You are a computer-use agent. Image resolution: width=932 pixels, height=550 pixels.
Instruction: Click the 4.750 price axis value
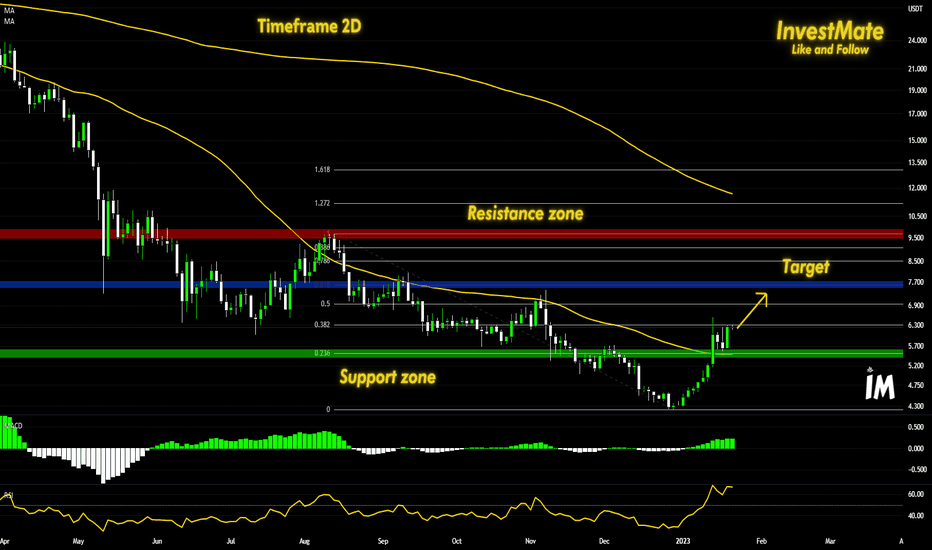click(916, 386)
